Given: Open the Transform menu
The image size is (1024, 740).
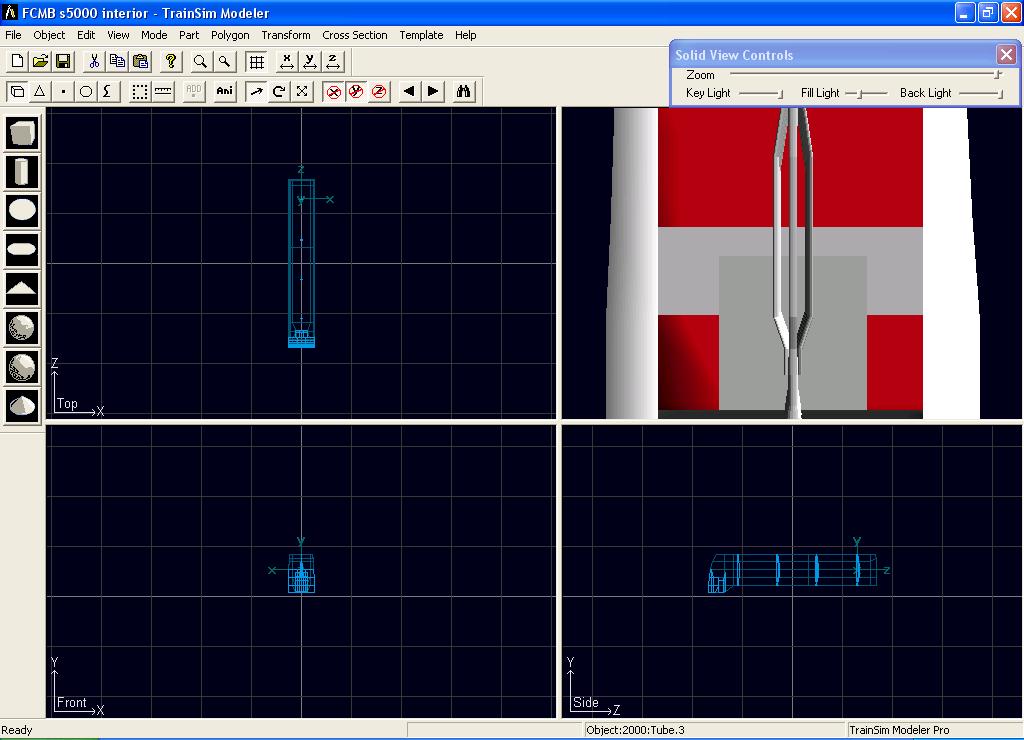Looking at the screenshot, I should (x=286, y=35).
